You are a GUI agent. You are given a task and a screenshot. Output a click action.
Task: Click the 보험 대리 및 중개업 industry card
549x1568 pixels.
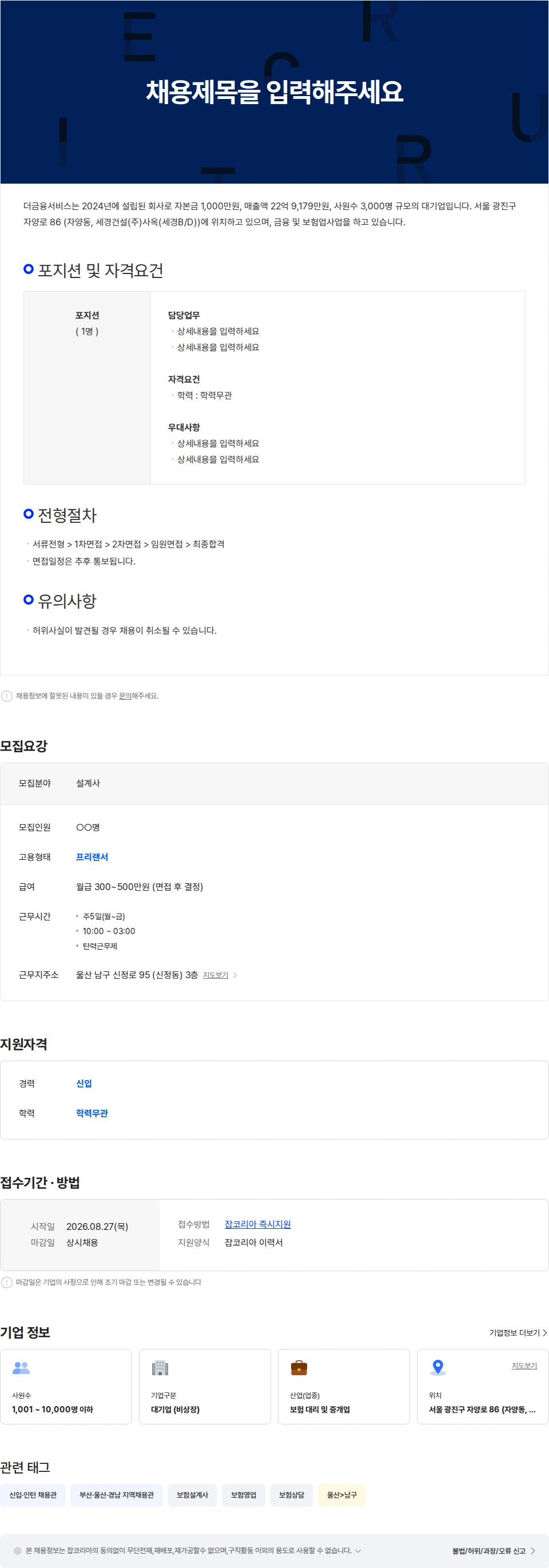(344, 1387)
